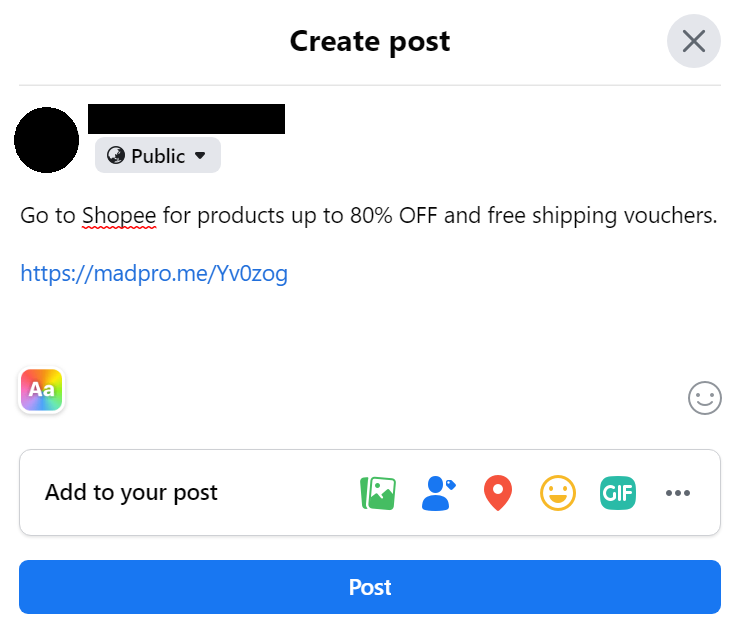
Task: Open more post options (three dots)
Action: pos(678,493)
